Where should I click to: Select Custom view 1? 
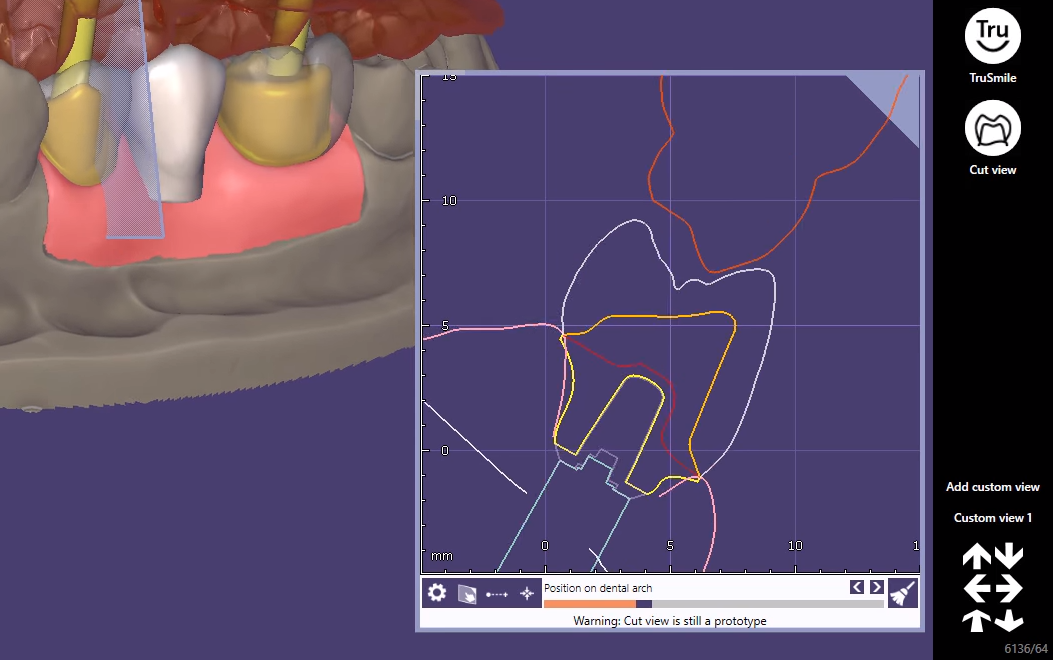pyautogui.click(x=992, y=517)
